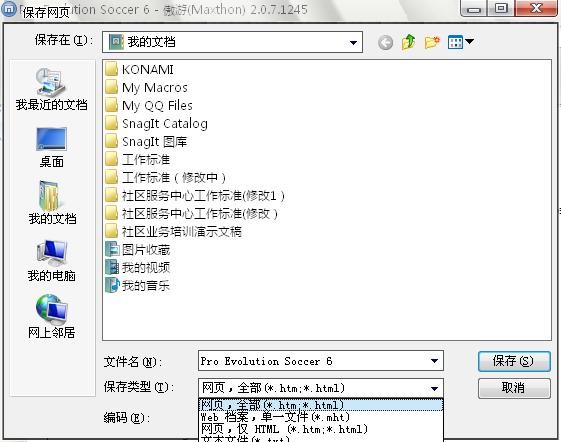Expand the 文件名 dropdown arrow
The width and height of the screenshot is (561, 442).
(x=434, y=361)
